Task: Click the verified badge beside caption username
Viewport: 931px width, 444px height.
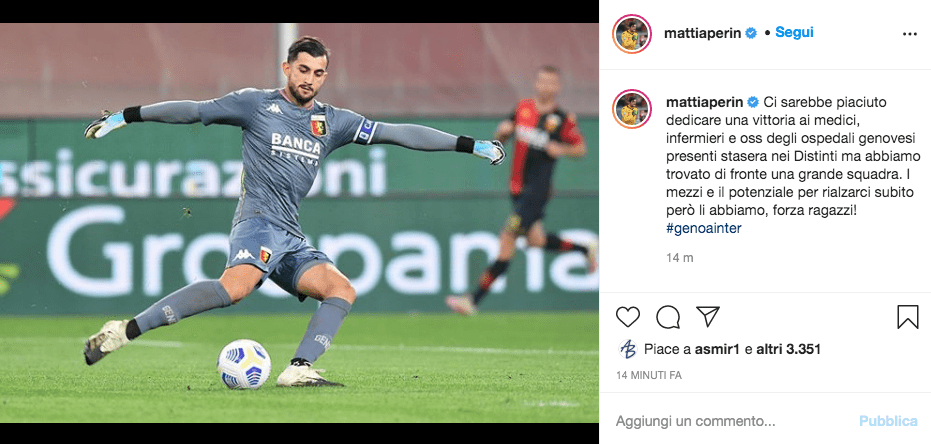Action: click(x=753, y=102)
